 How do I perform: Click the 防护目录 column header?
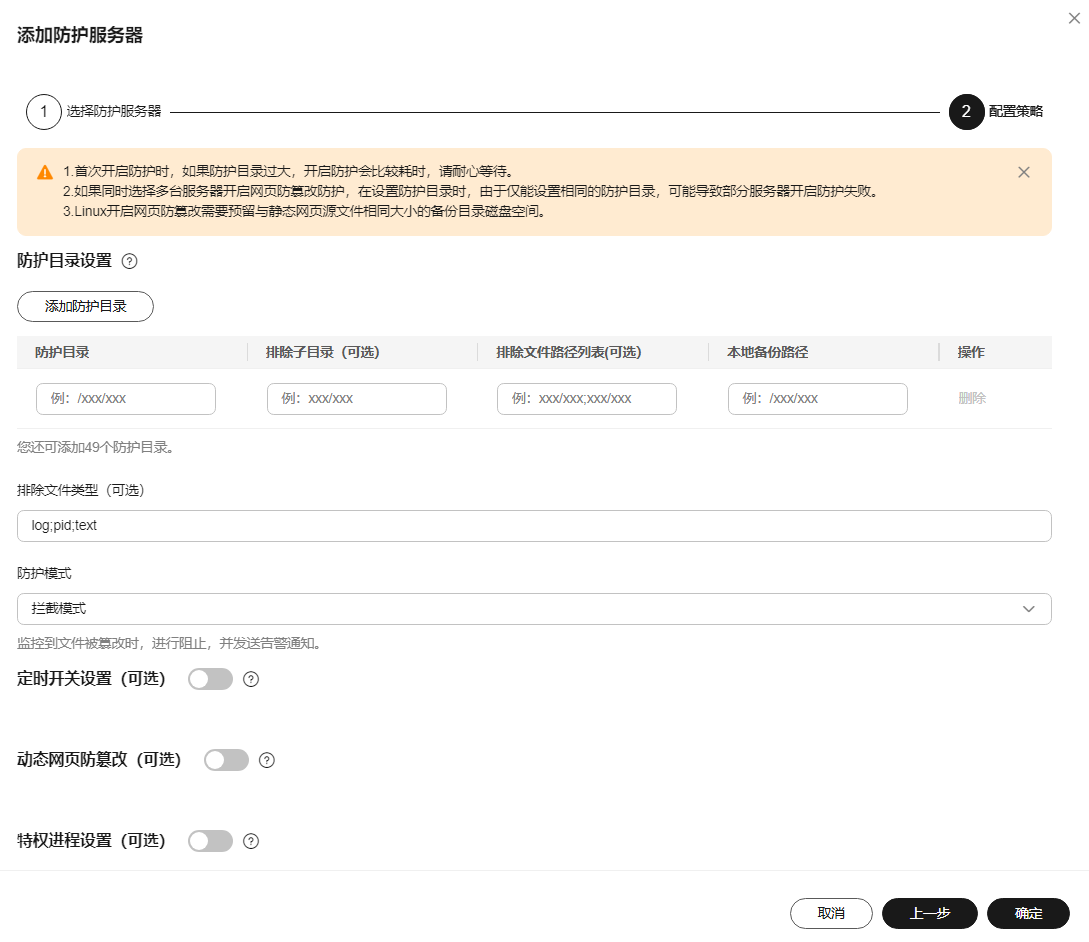pos(63,352)
